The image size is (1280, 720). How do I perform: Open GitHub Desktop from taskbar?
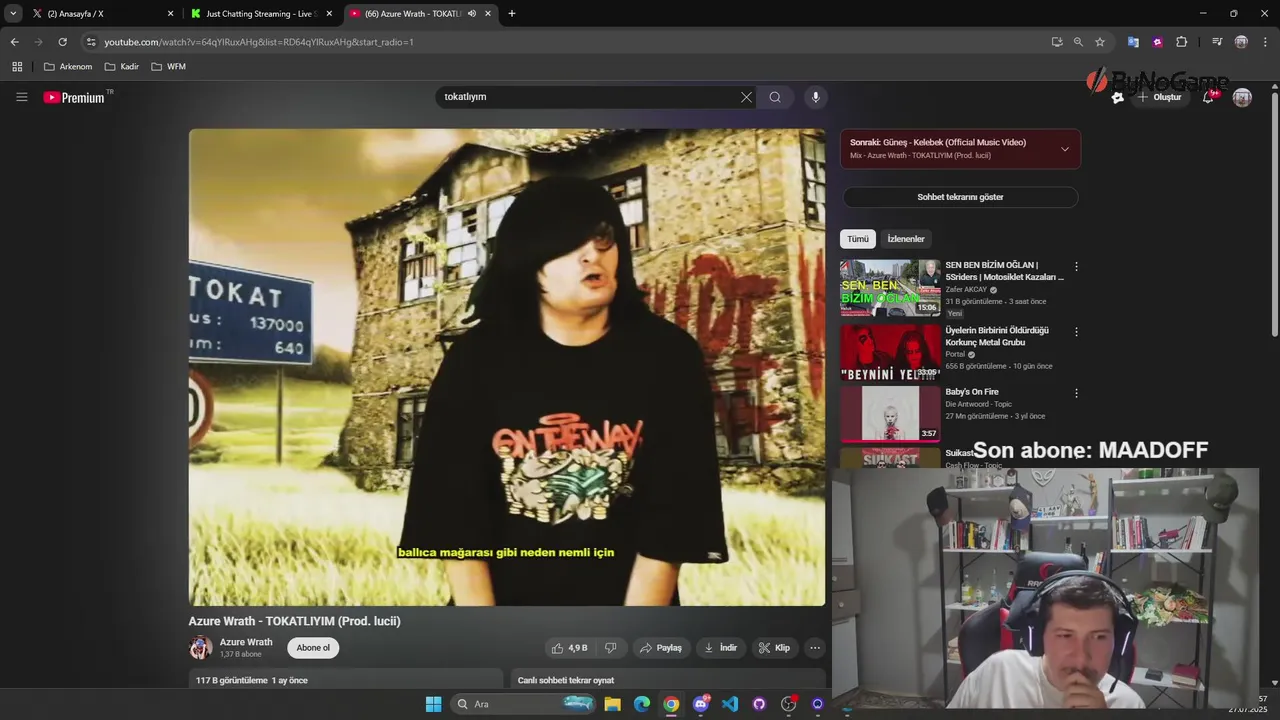tap(759, 704)
